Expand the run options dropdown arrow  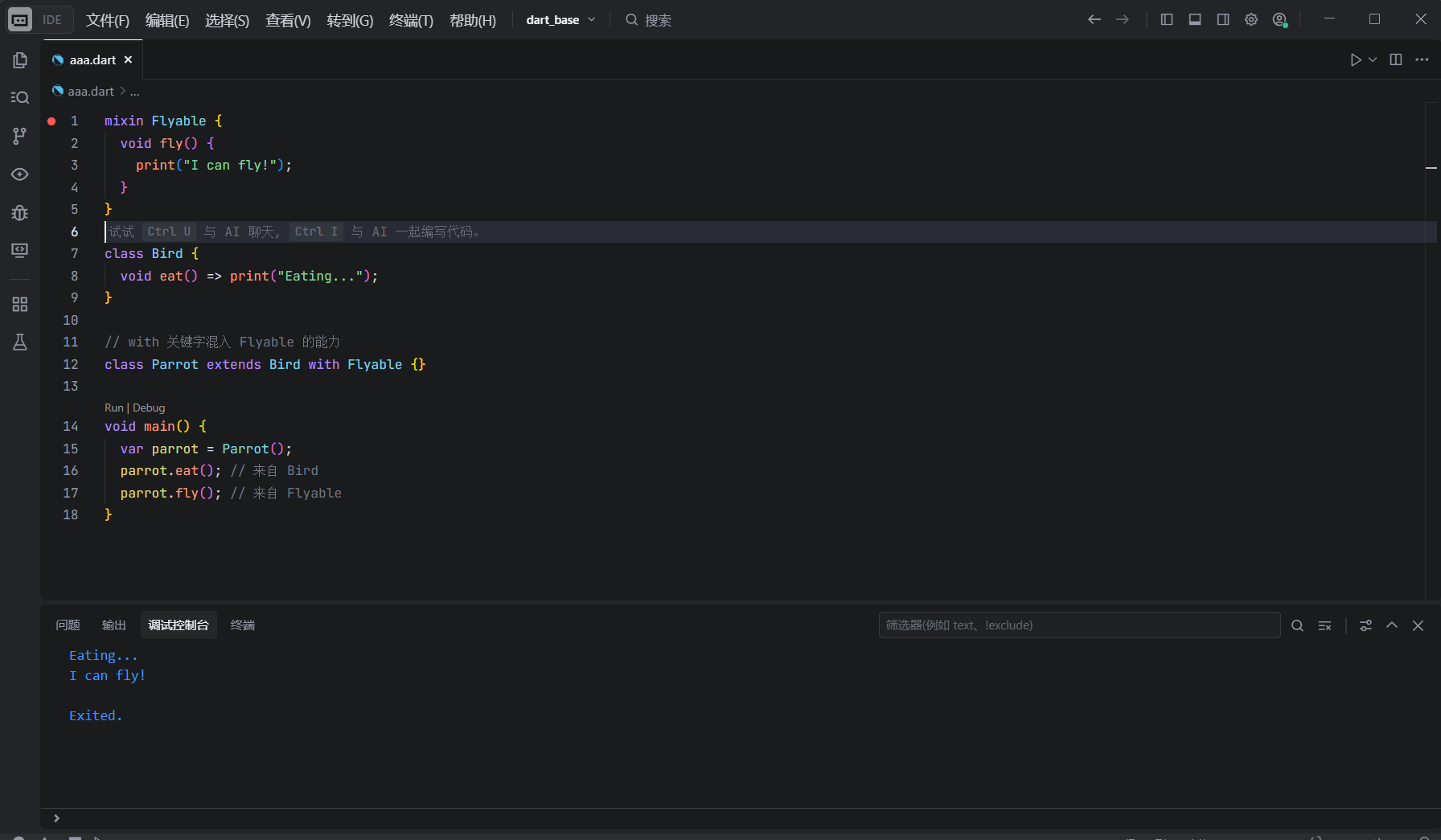[1373, 59]
